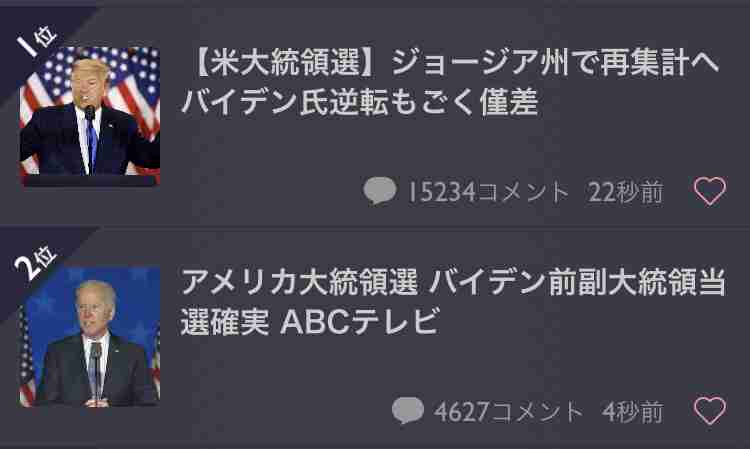Click the 4秒前 timestamp
The image size is (750, 449).
pos(633,412)
